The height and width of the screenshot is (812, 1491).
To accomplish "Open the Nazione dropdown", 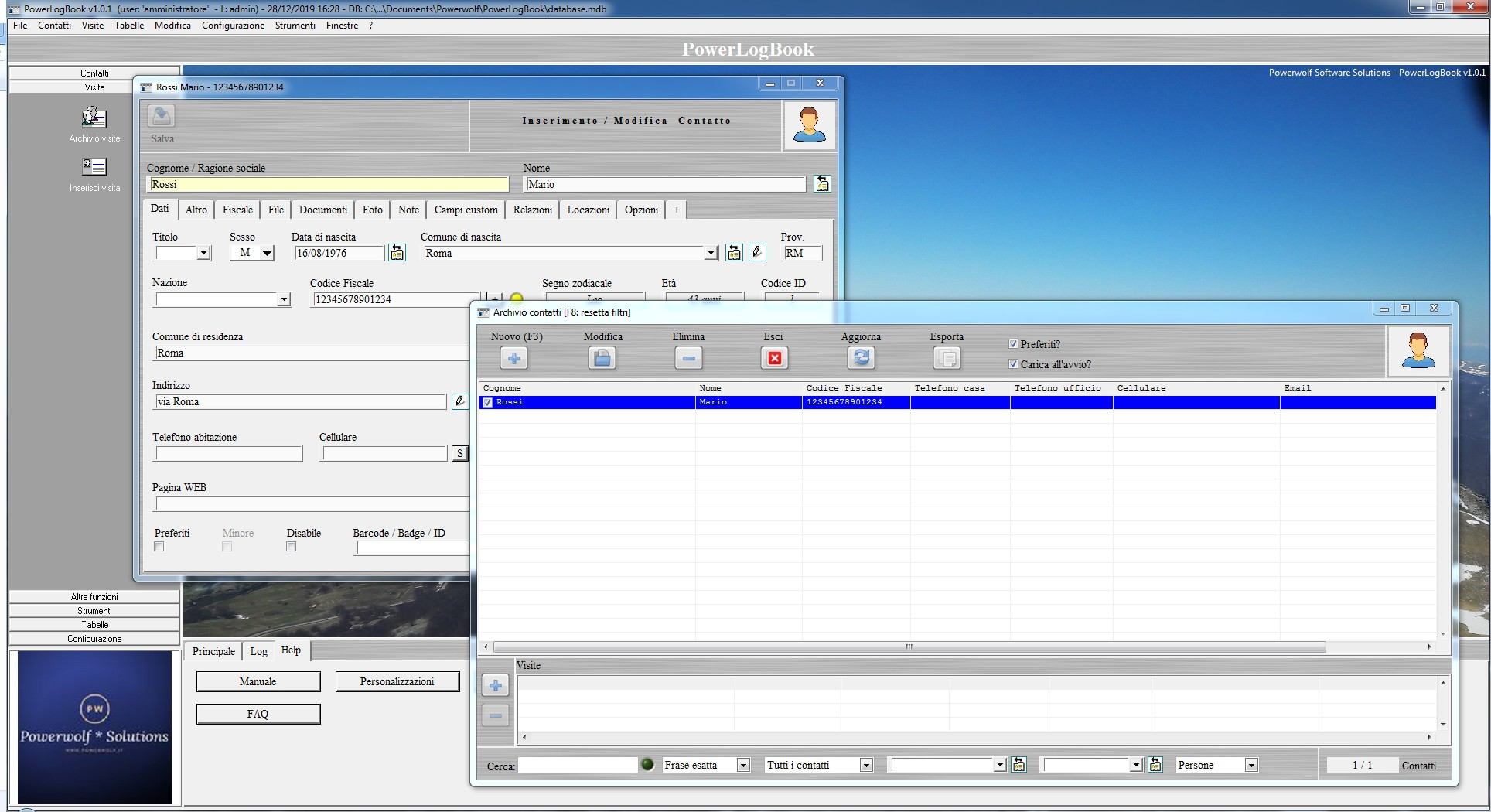I will coord(284,299).
